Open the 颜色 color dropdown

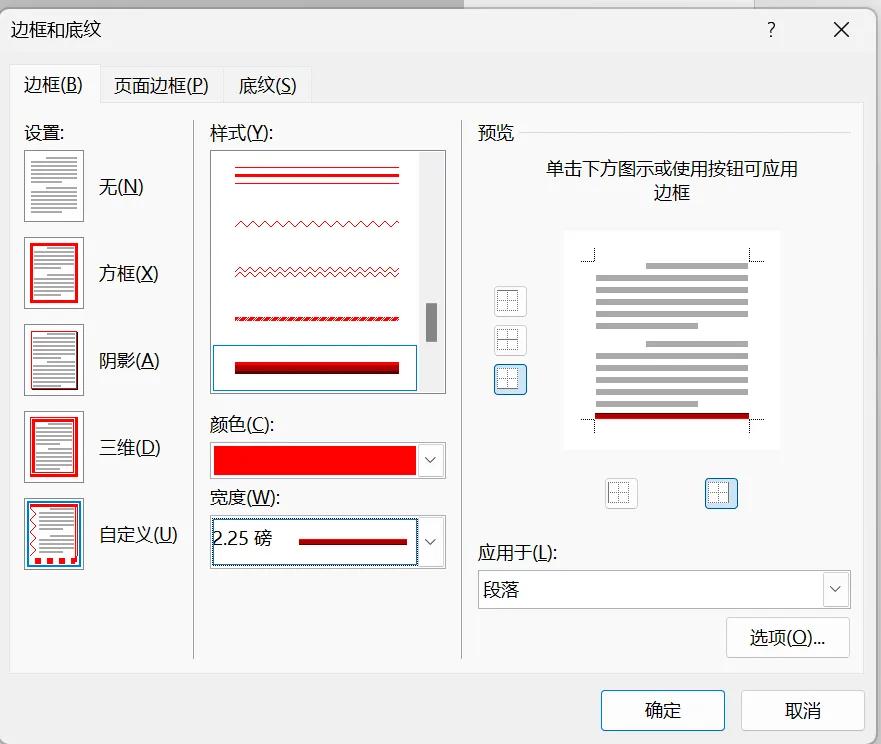point(430,460)
